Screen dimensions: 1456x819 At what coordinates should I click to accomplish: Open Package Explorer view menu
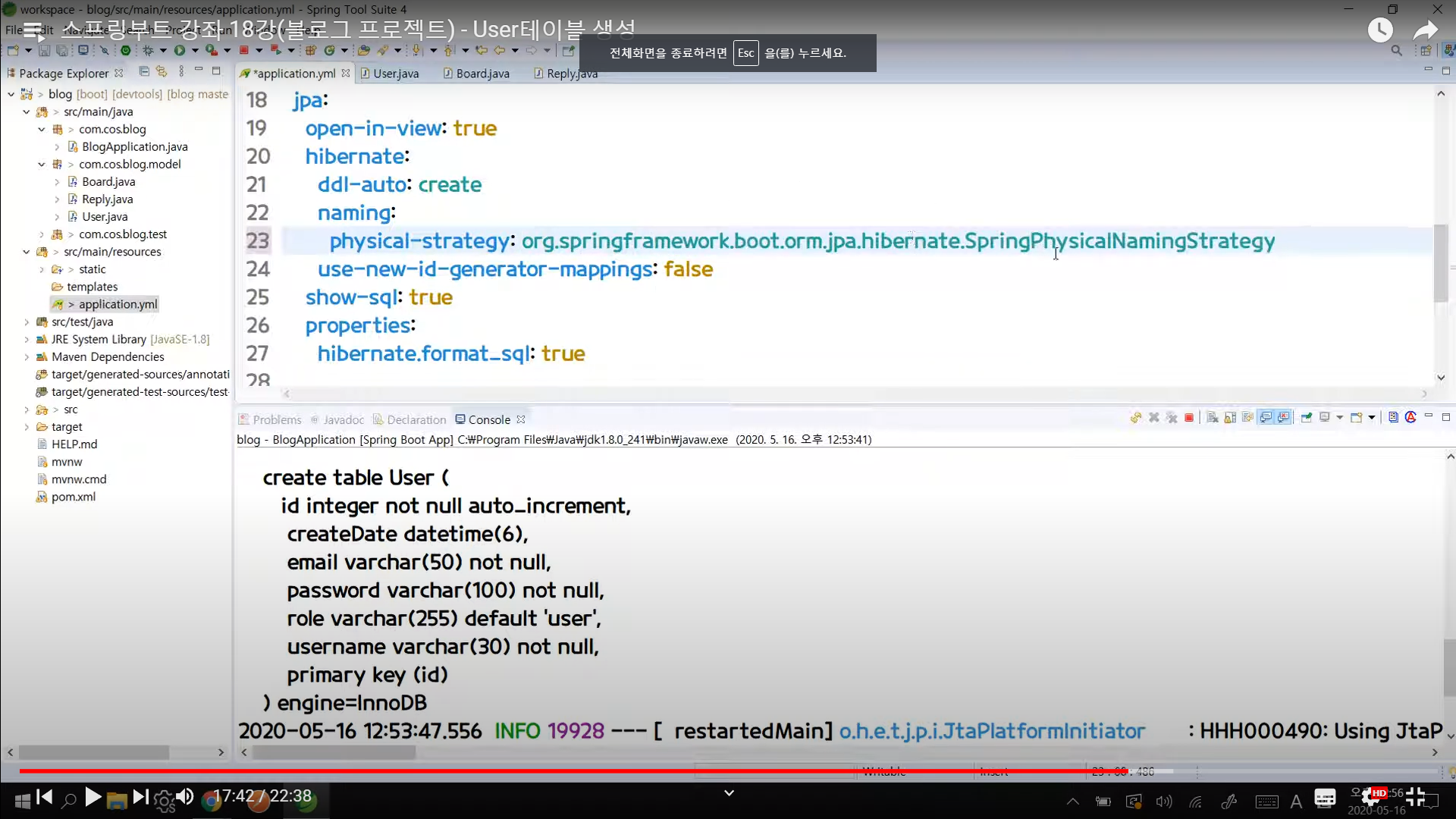tap(181, 71)
